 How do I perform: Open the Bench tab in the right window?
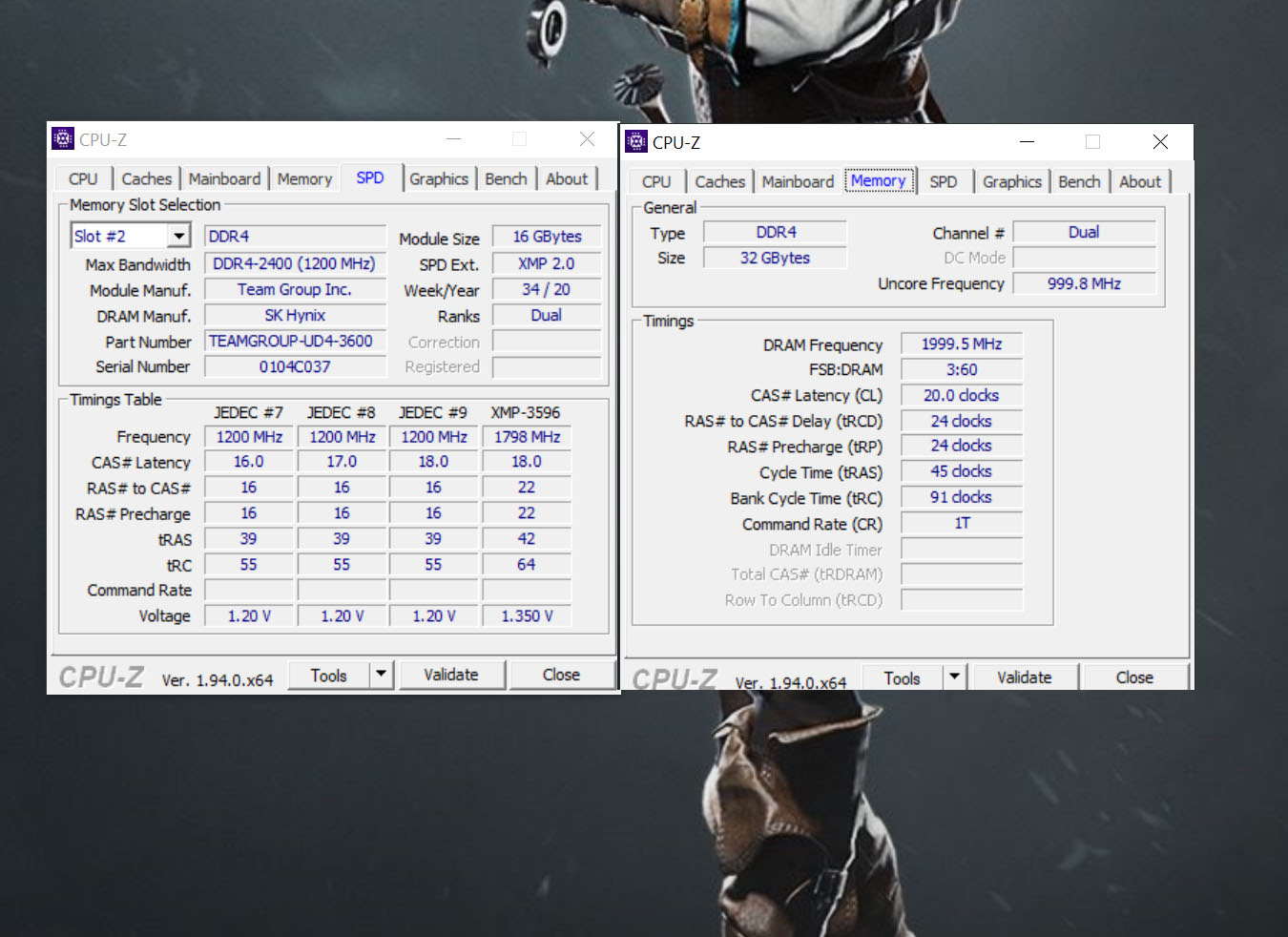click(1079, 181)
